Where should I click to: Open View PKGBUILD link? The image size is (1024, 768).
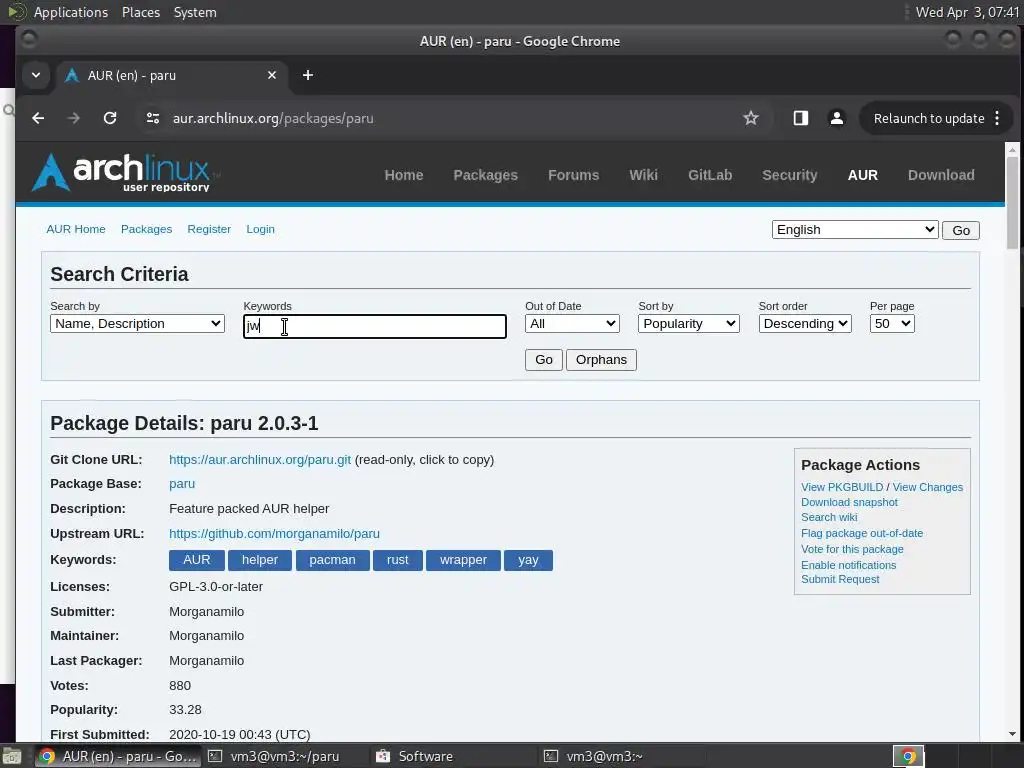842,487
